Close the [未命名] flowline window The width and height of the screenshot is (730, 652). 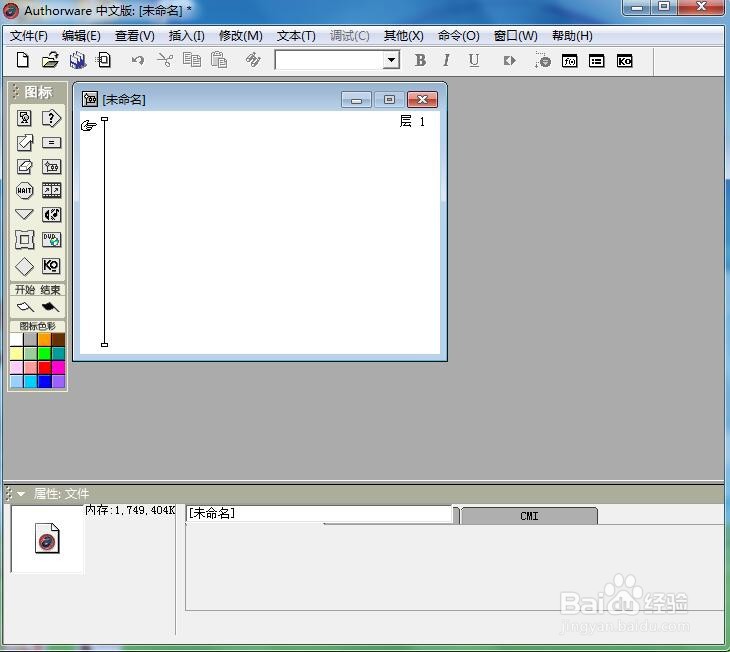[x=422, y=100]
